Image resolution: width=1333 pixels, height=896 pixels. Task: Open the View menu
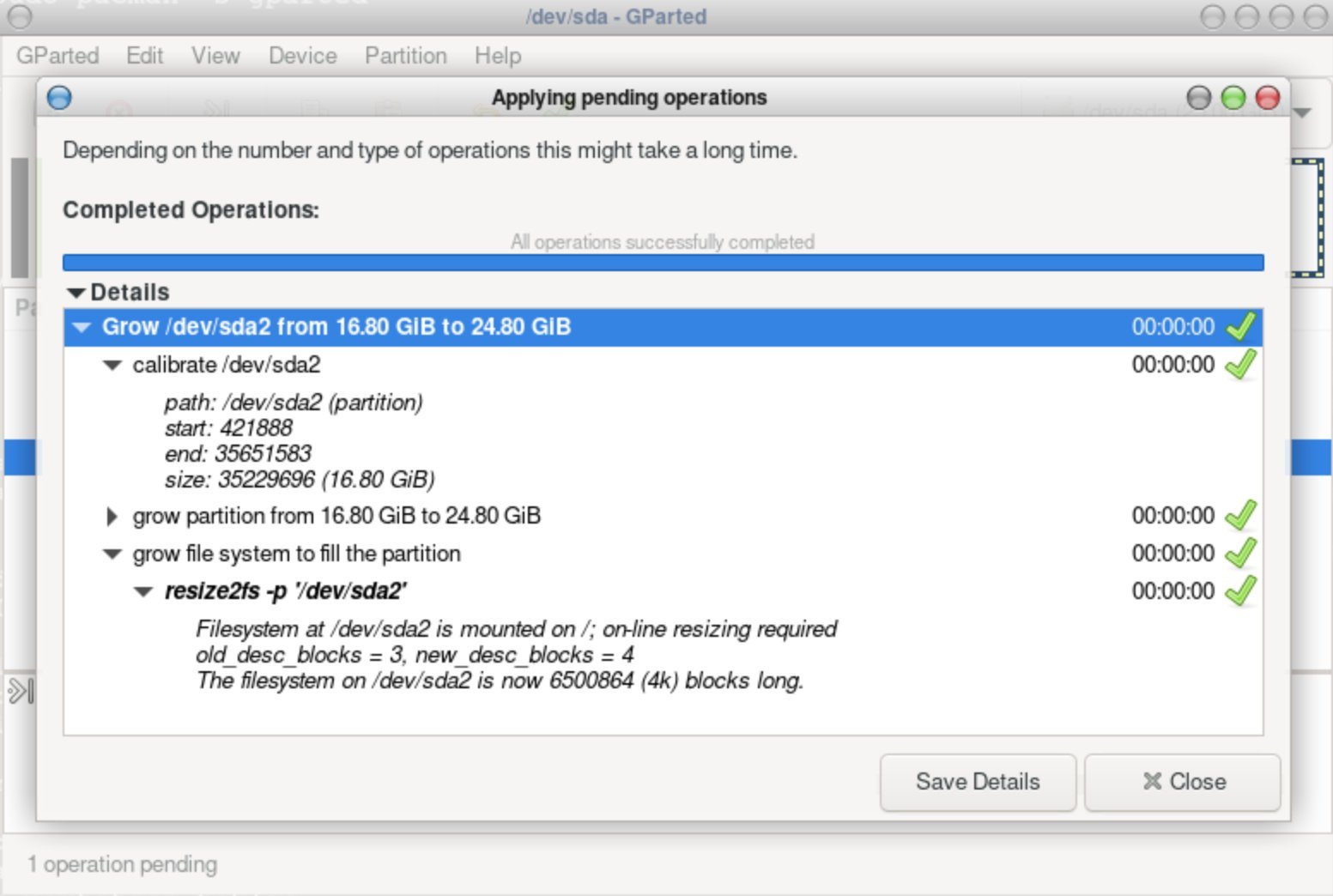[x=215, y=56]
